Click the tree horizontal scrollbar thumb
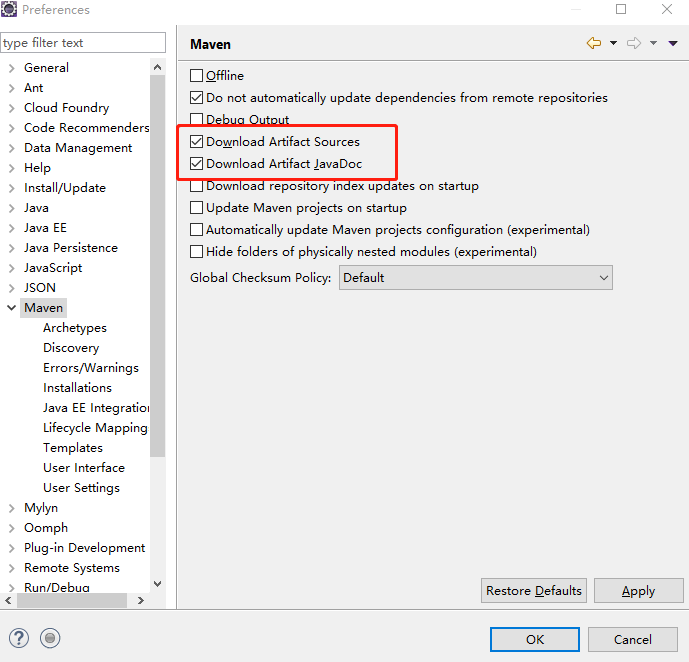 72,601
